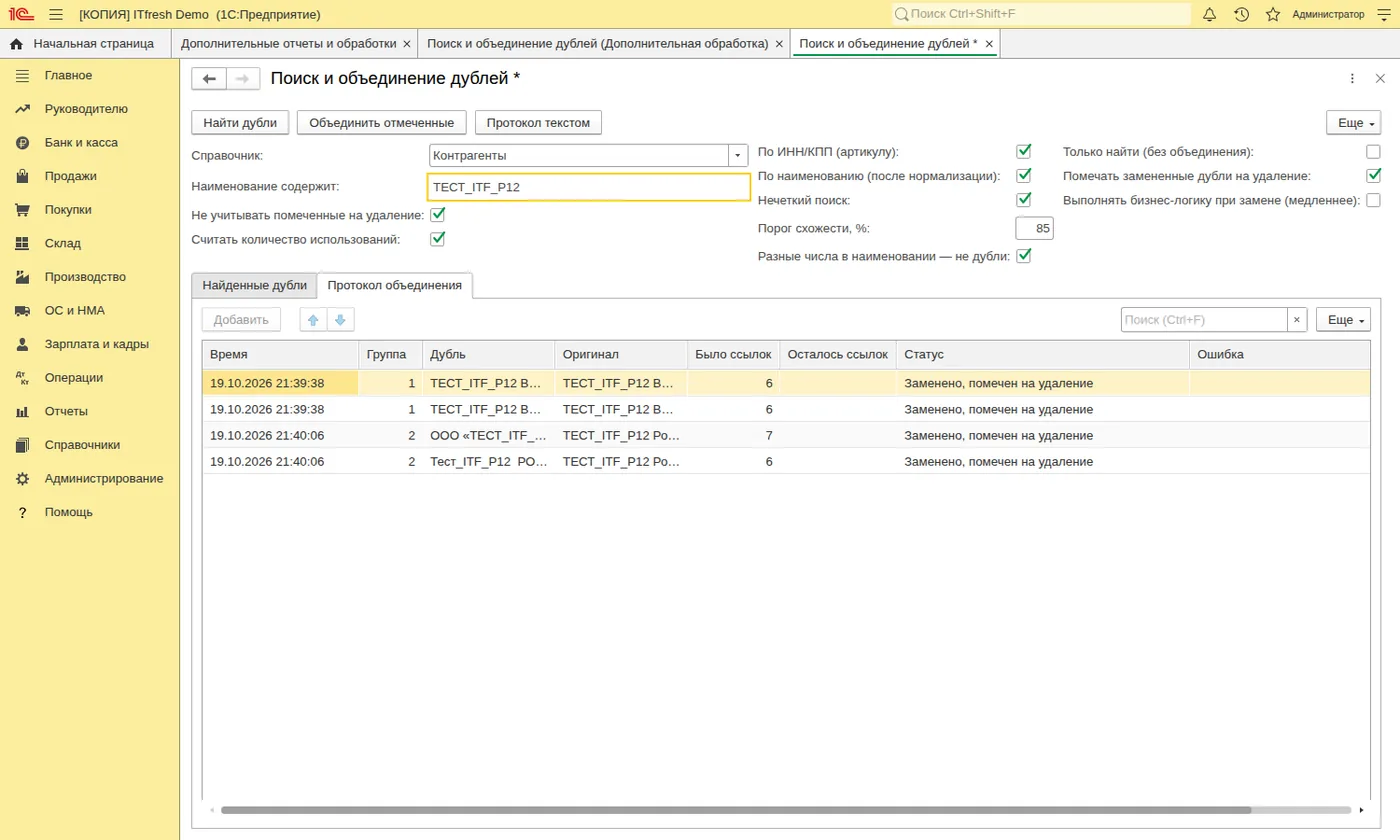Open the Банк и касса section

81,143
